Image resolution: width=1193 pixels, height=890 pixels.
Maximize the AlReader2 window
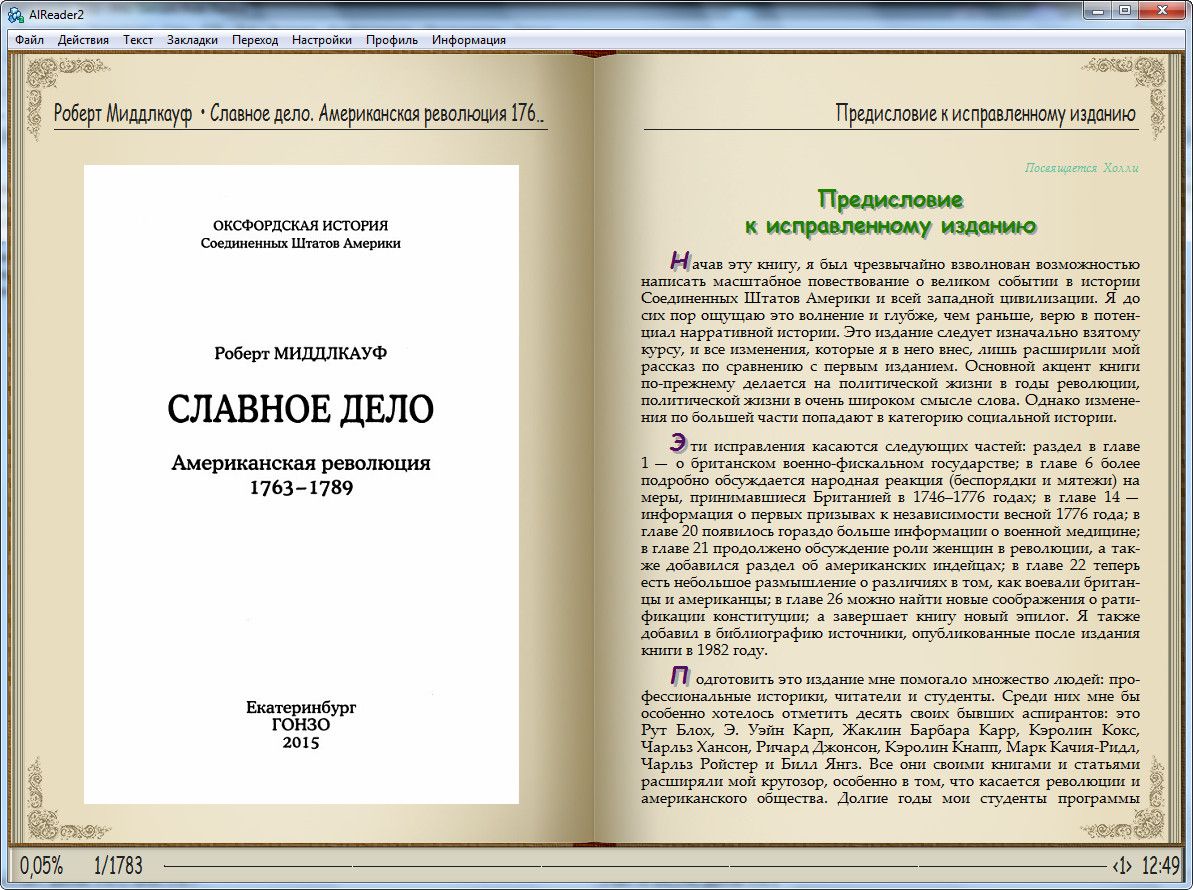1125,10
